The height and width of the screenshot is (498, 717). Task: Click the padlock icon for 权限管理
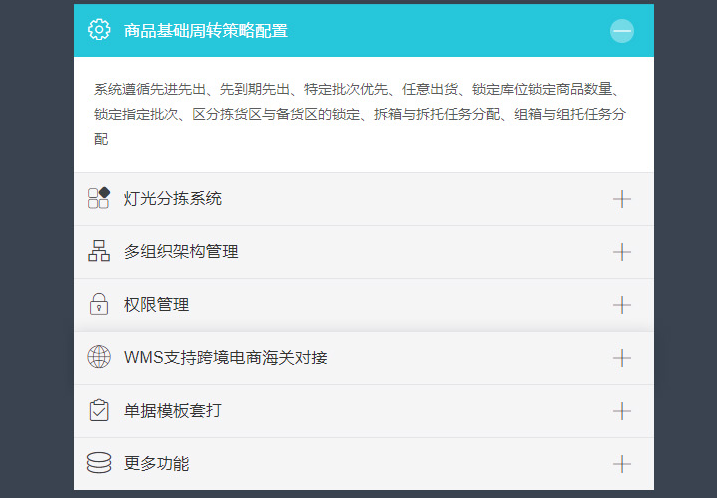tap(99, 304)
